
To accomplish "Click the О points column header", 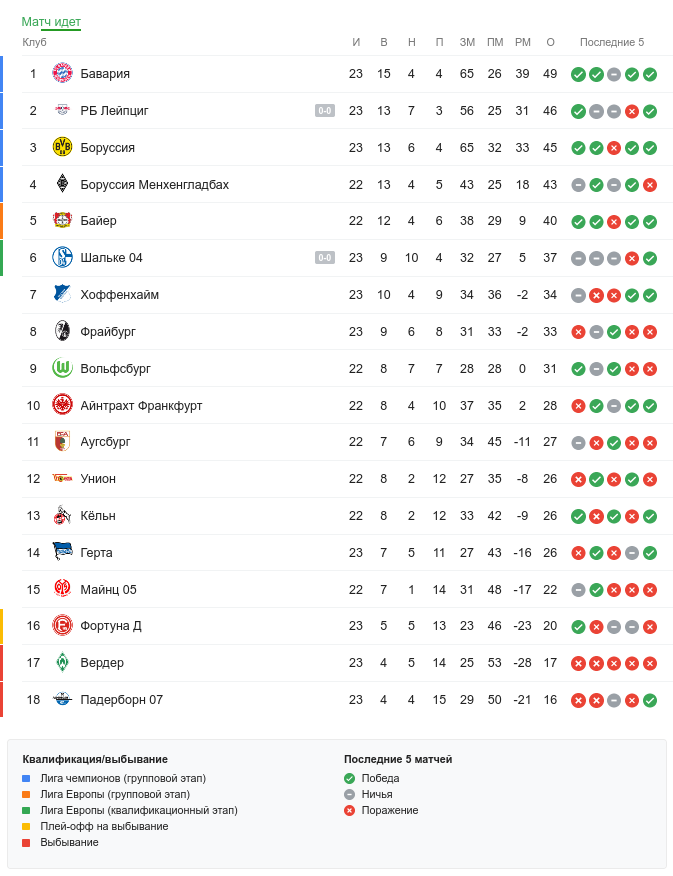I will [x=550, y=42].
